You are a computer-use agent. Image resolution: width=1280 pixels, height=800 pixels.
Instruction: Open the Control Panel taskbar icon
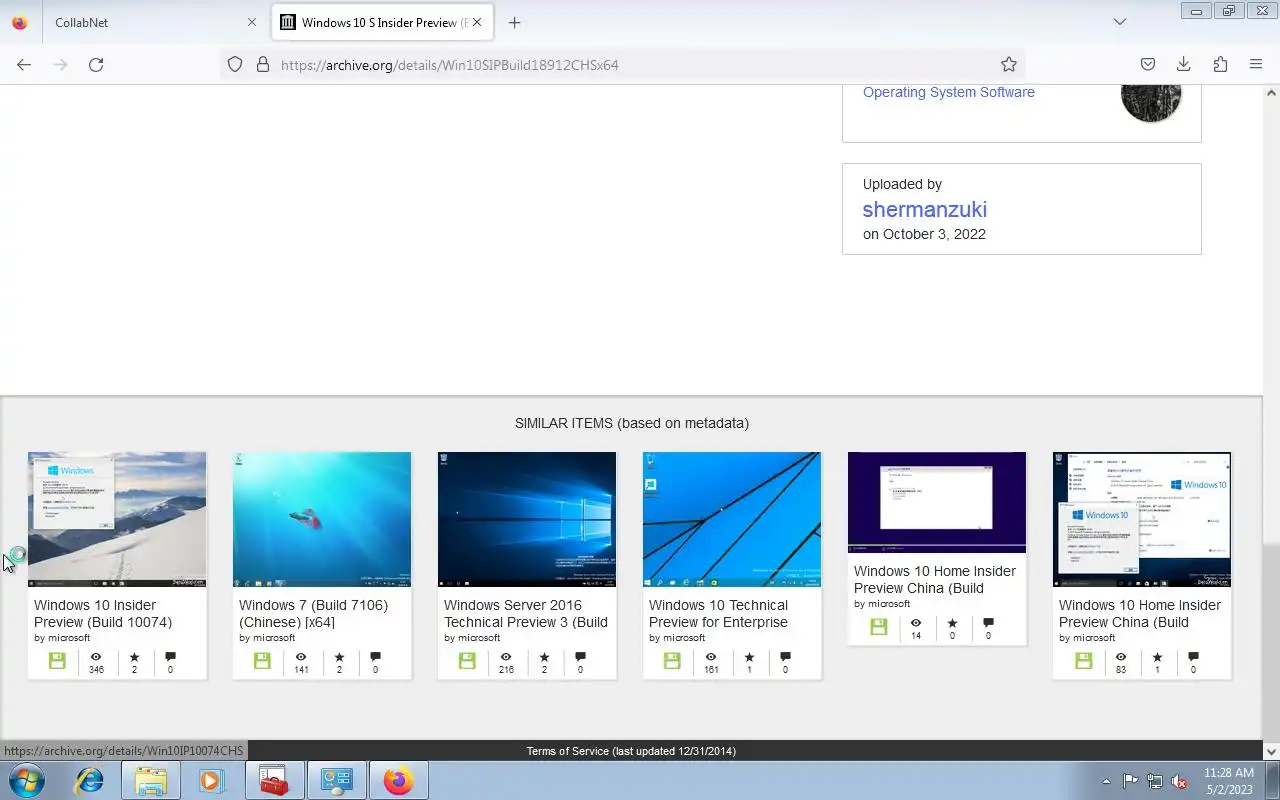(x=336, y=780)
